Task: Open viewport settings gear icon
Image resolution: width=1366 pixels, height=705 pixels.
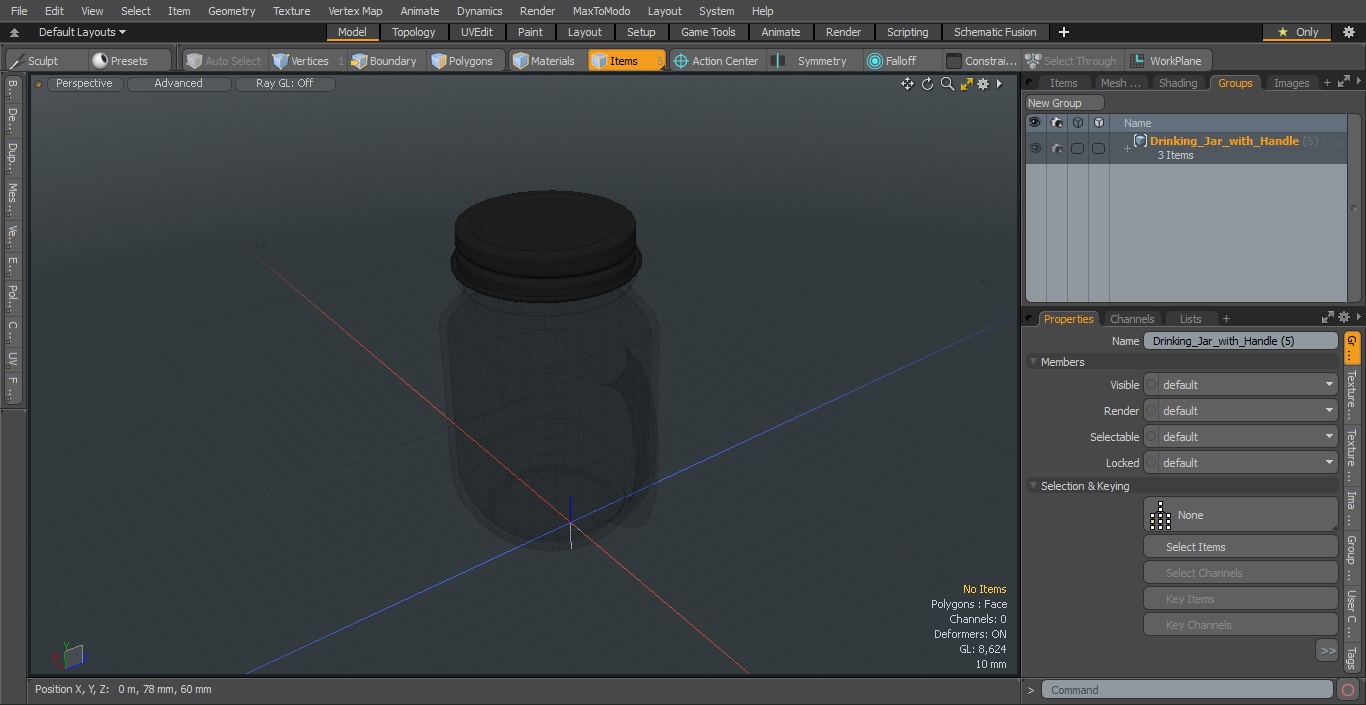Action: [983, 84]
